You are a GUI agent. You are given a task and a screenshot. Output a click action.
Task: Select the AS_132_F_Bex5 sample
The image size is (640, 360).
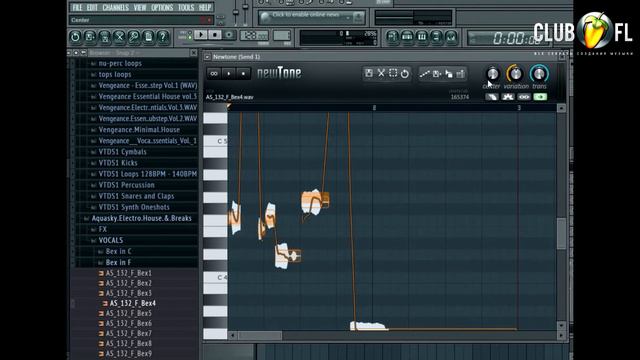[x=128, y=313]
